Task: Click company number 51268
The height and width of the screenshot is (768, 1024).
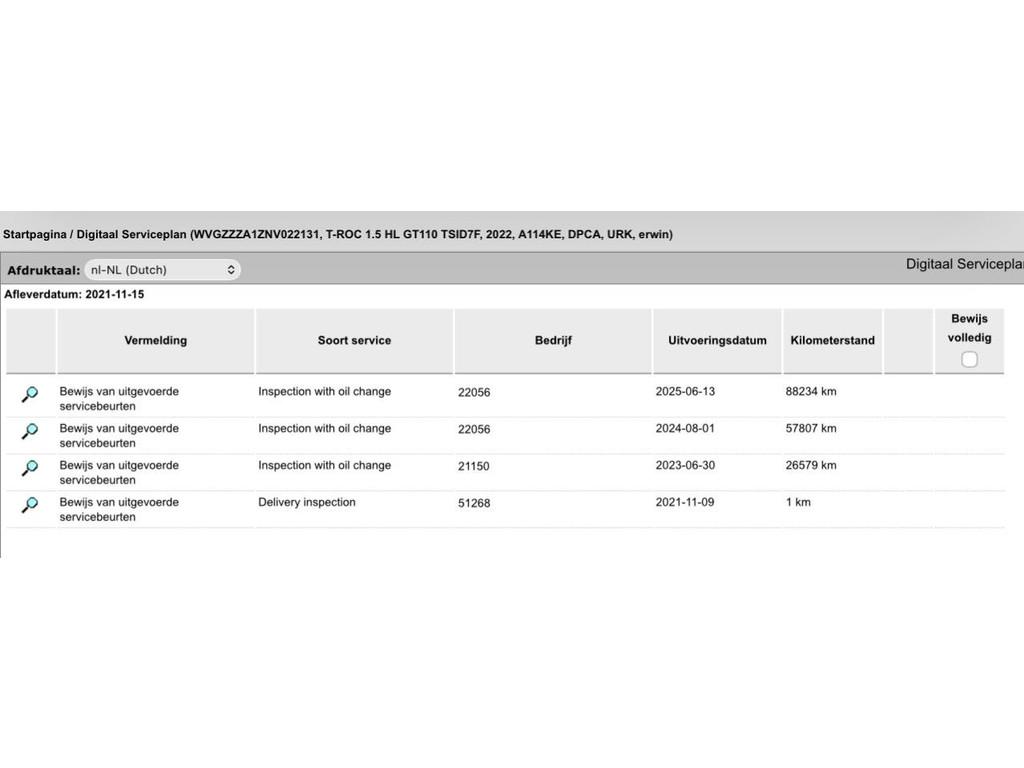Action: pos(474,503)
